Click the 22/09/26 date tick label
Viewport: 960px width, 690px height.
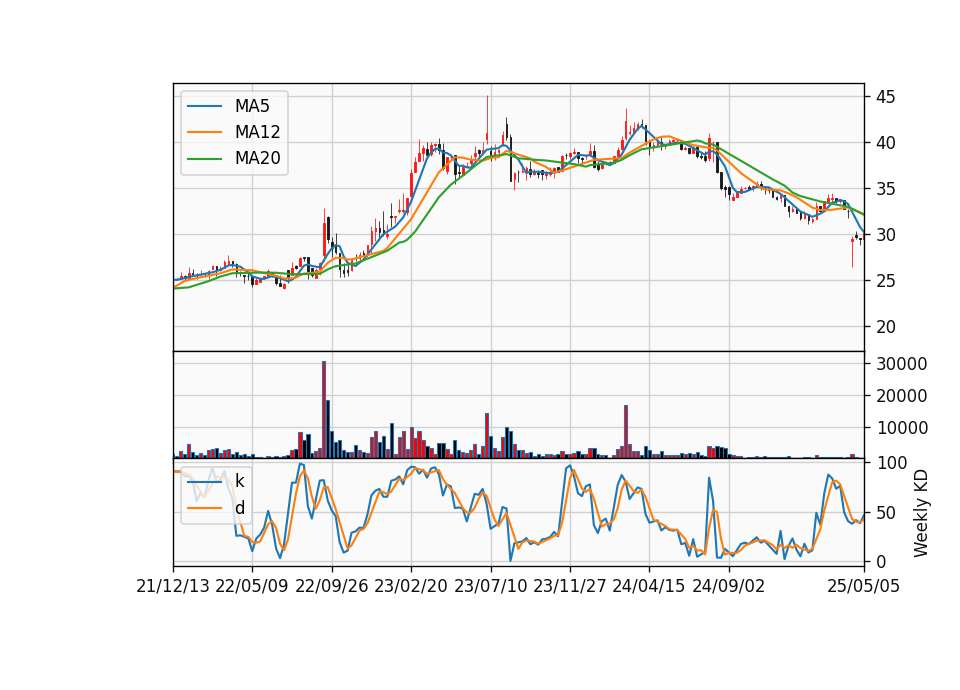click(x=332, y=586)
